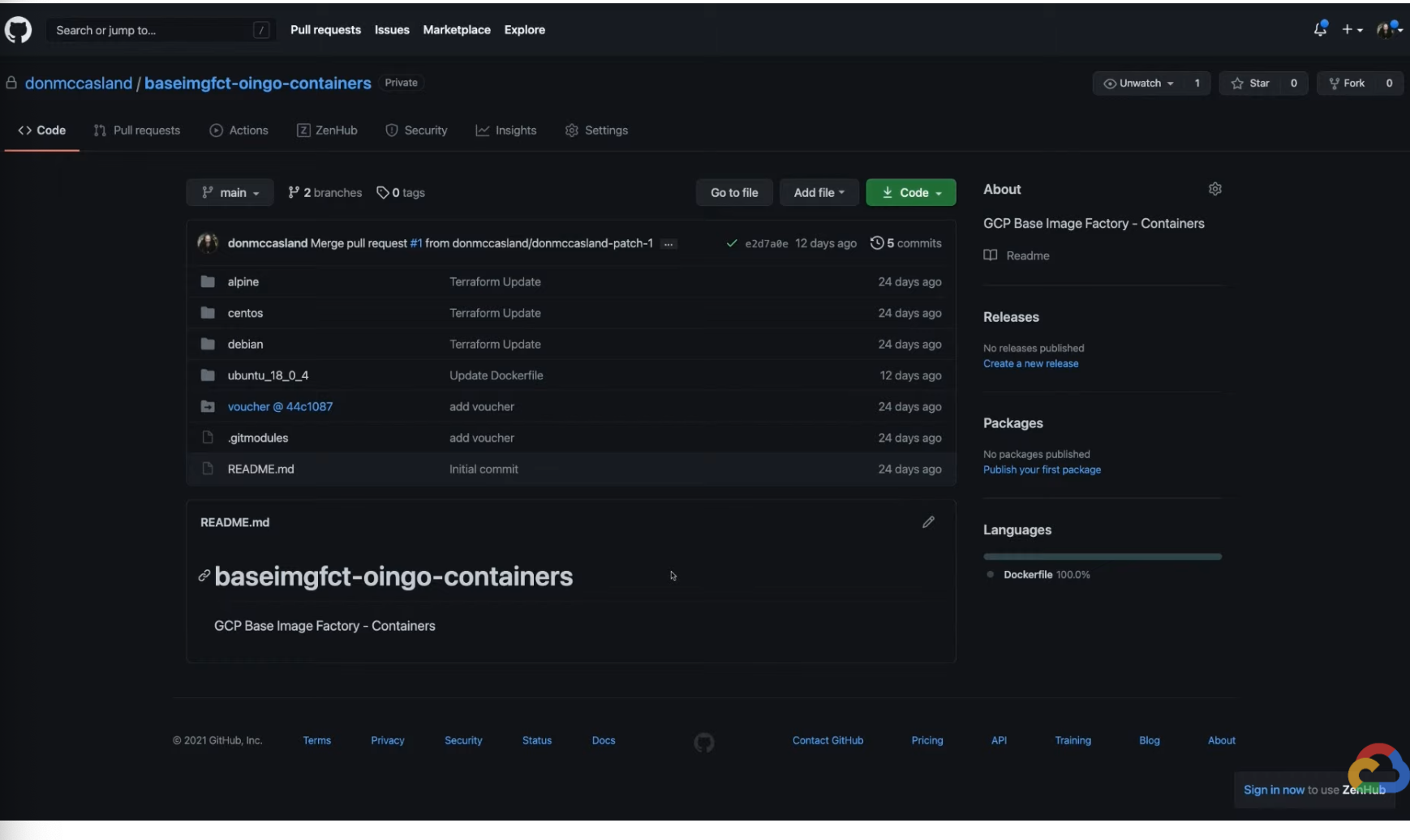The width and height of the screenshot is (1410, 840).
Task: Open the repository Settings tab
Action: (x=596, y=131)
